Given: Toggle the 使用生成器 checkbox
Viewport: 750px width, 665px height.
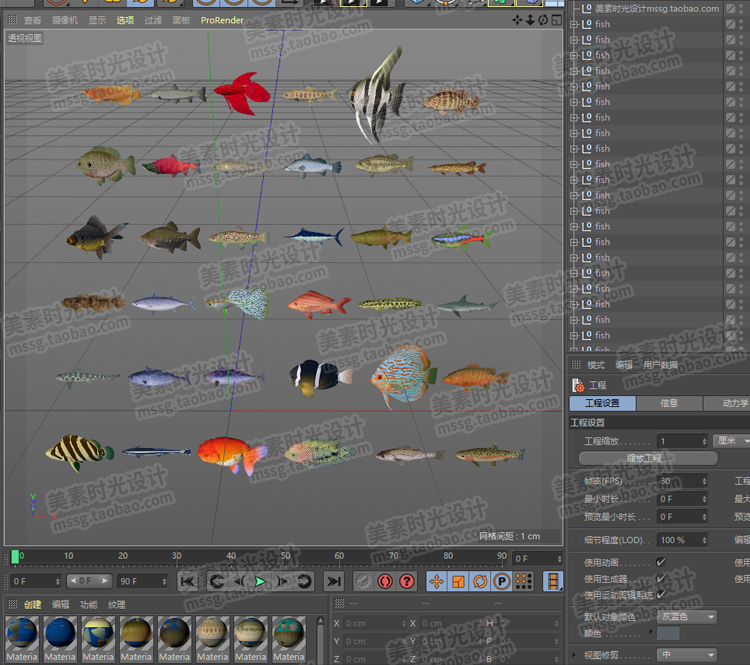Looking at the screenshot, I should [x=661, y=579].
